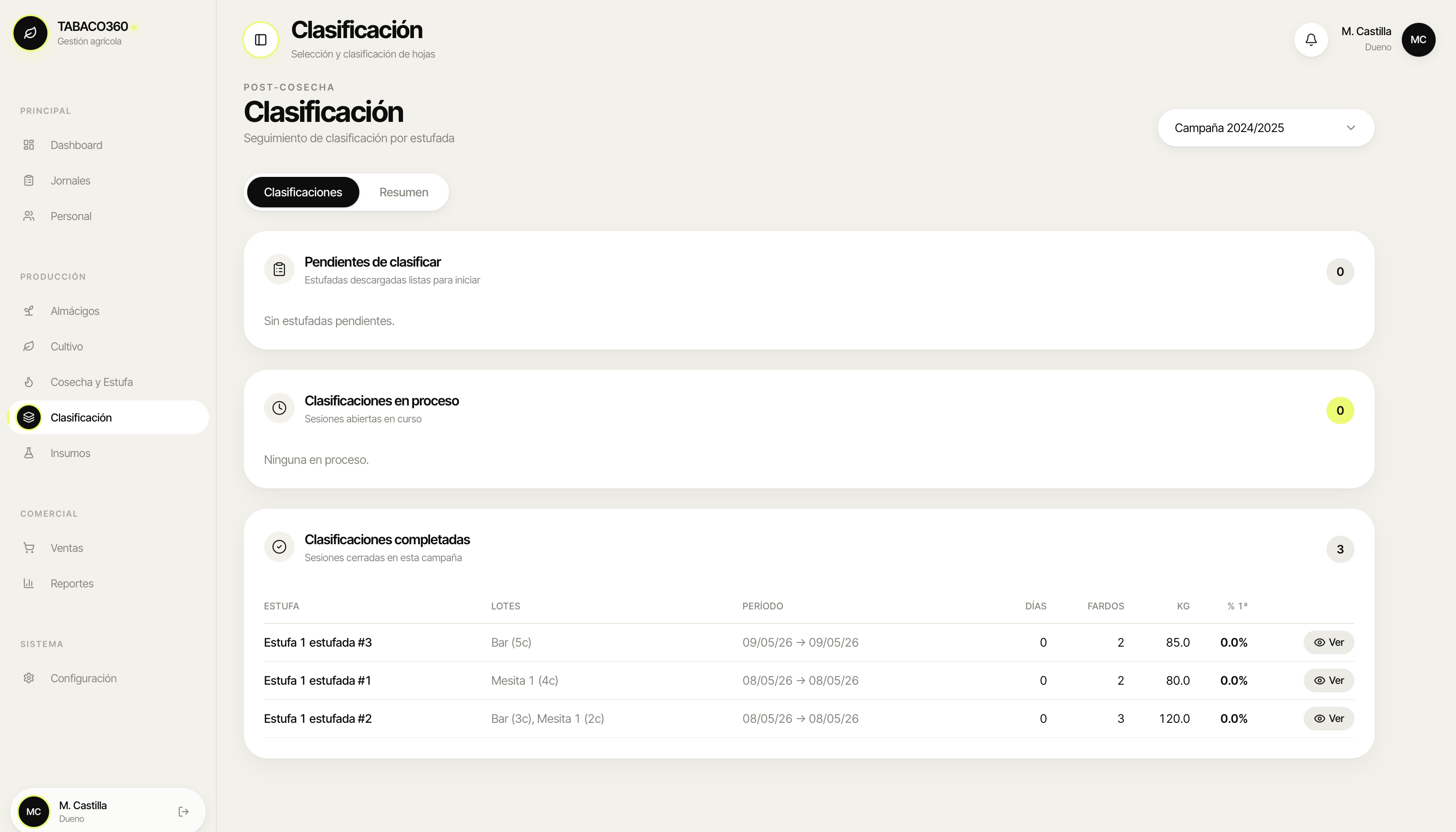The image size is (1456, 832).
Task: Click the FARDOS column header
Action: coord(1105,606)
